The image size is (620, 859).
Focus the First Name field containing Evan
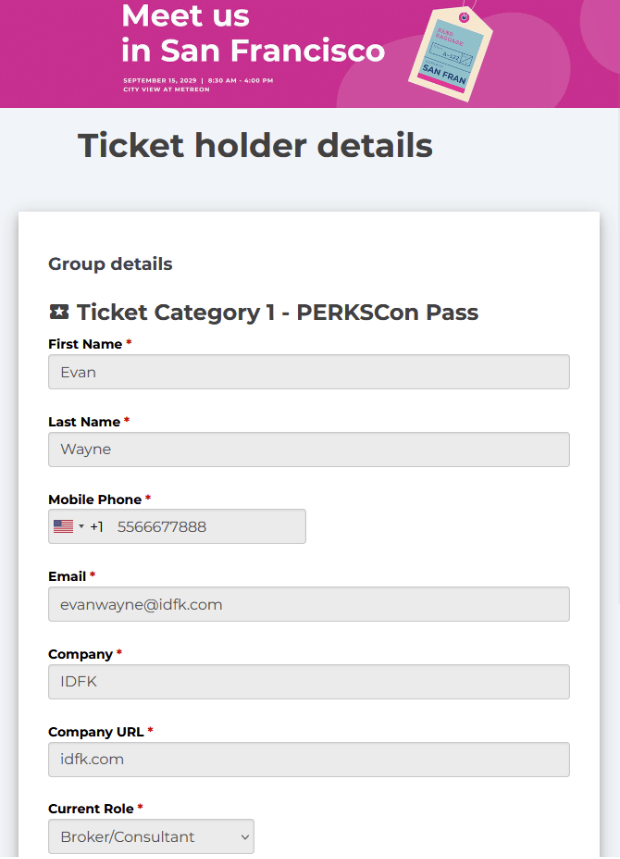coord(309,372)
